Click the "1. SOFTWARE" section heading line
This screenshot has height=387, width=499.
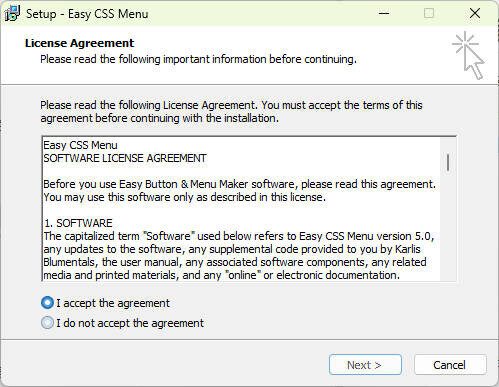pos(78,223)
